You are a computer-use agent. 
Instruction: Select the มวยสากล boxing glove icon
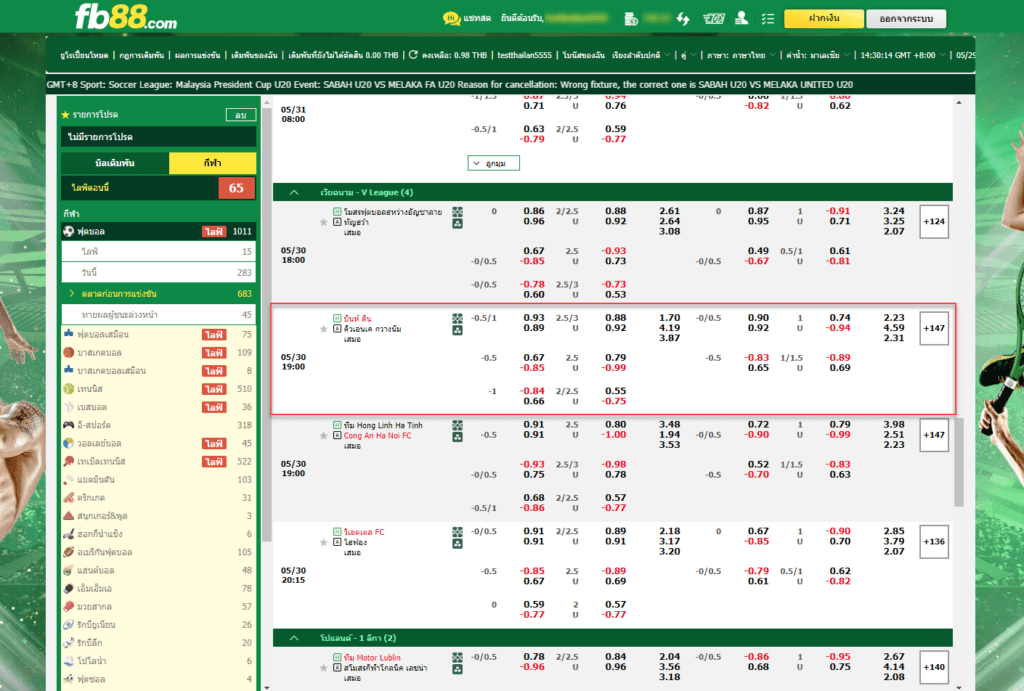tap(69, 606)
